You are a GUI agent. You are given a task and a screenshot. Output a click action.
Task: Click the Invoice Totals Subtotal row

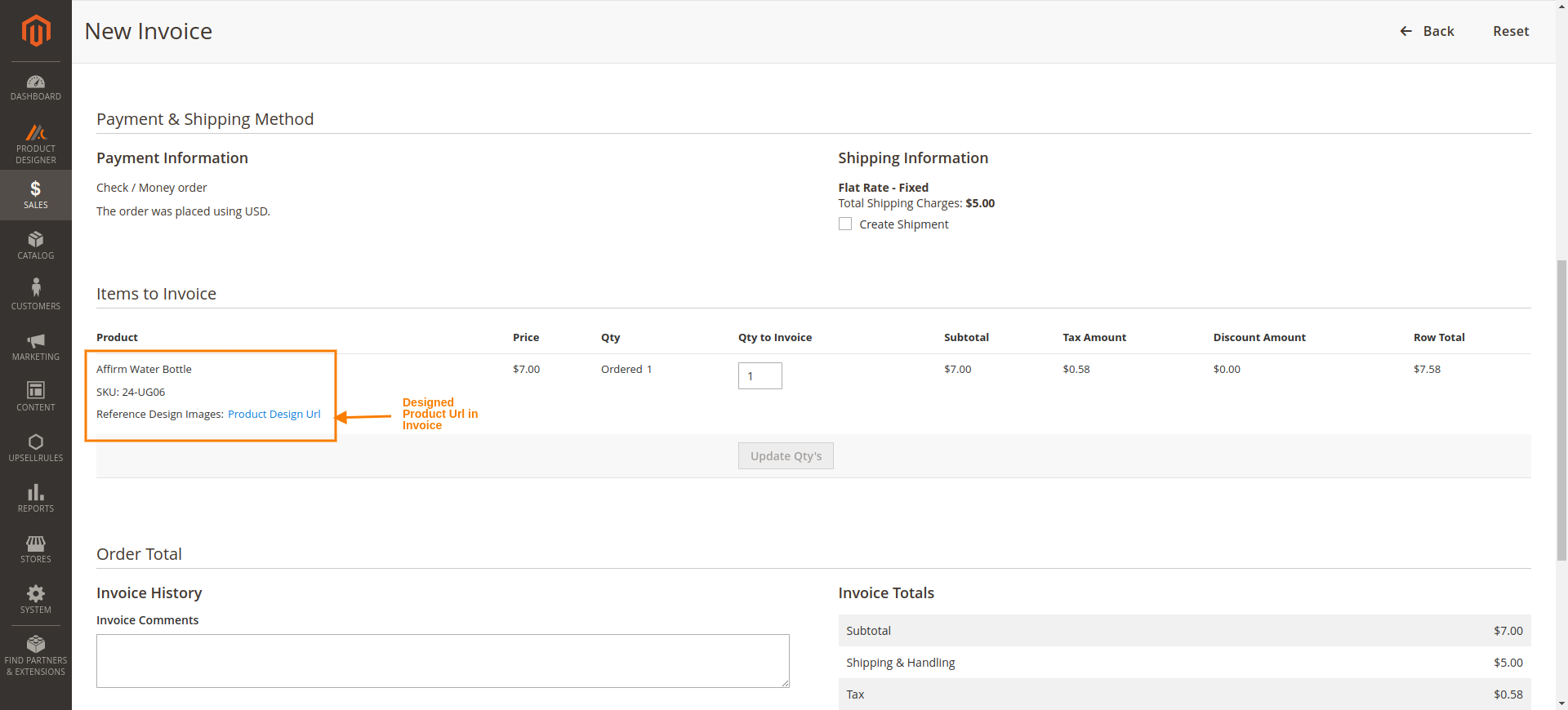pyautogui.click(x=1184, y=631)
